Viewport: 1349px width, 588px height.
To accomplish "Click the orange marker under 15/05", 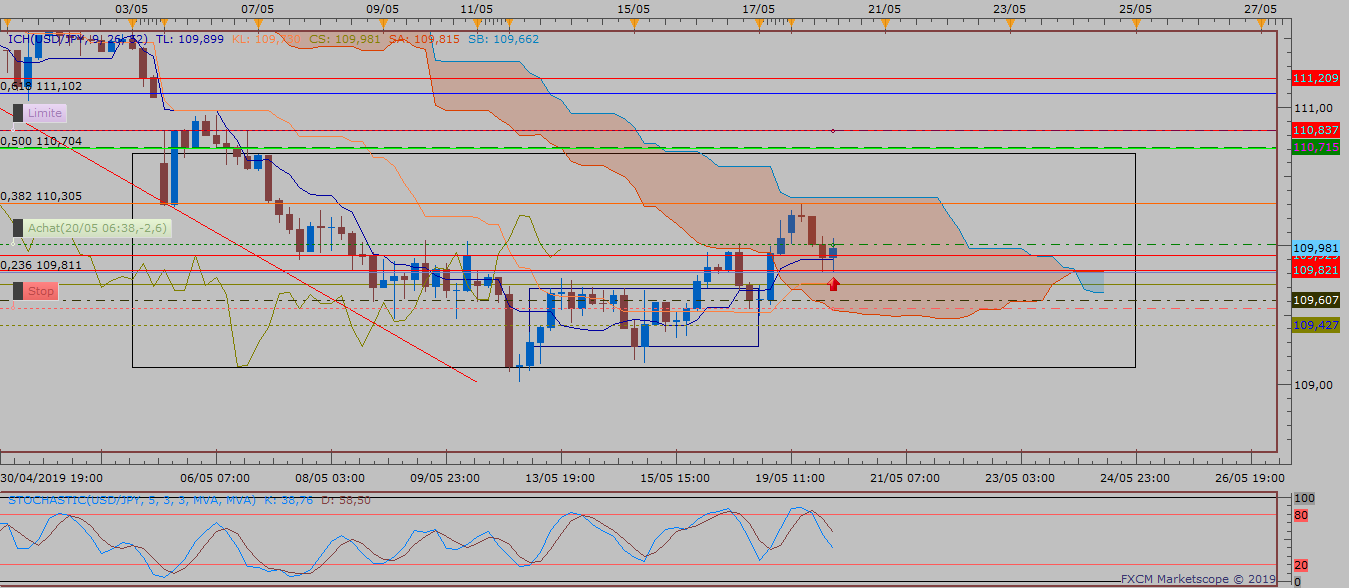I will pos(634,22).
